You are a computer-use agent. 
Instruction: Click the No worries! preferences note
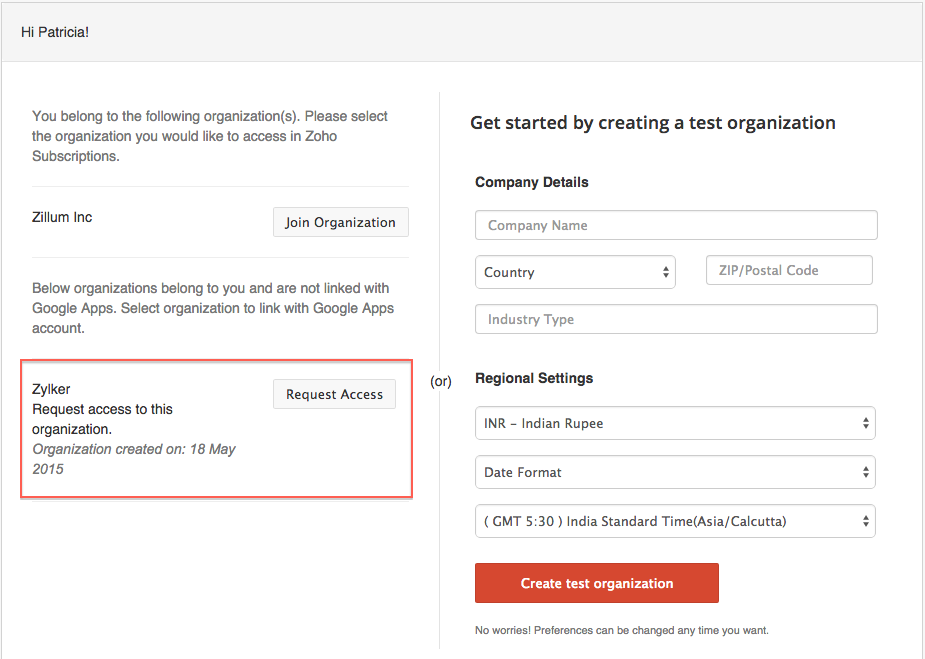pos(621,630)
